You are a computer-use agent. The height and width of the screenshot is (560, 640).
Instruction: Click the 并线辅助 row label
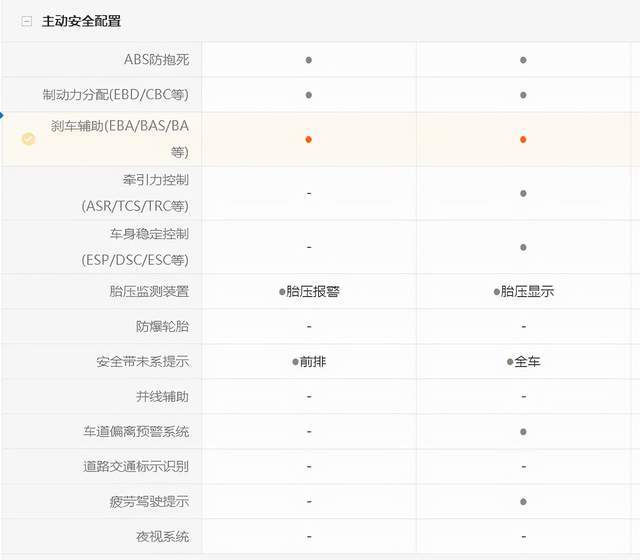pyautogui.click(x=162, y=397)
